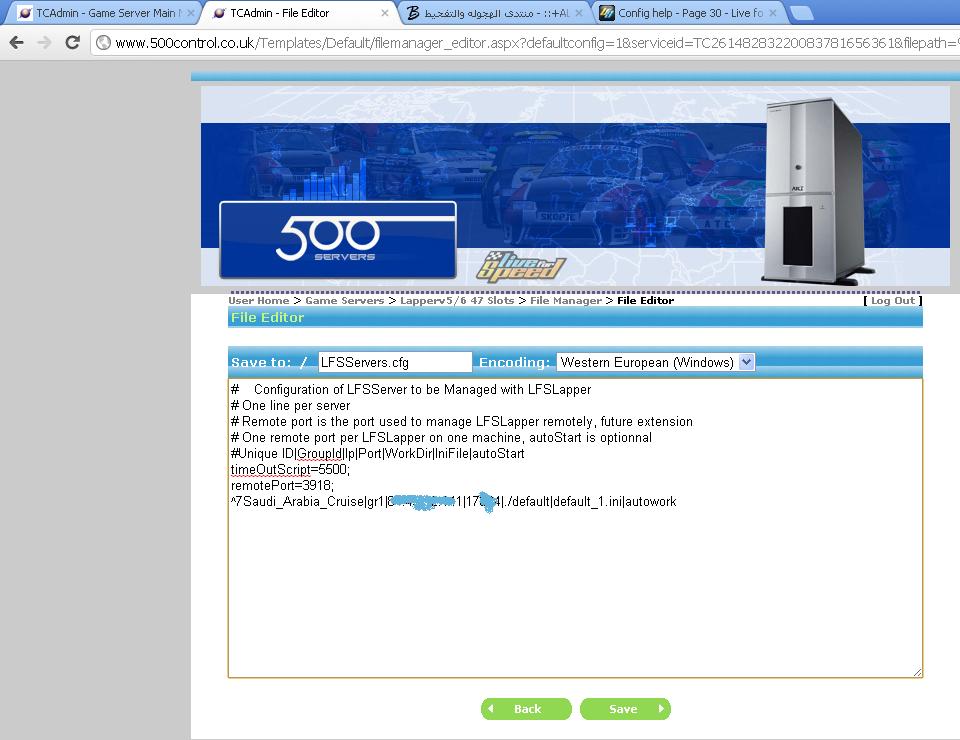Screen dimensions: 960x740
Task: Switch to the TCAdmin File Editor tab
Action: coord(298,13)
